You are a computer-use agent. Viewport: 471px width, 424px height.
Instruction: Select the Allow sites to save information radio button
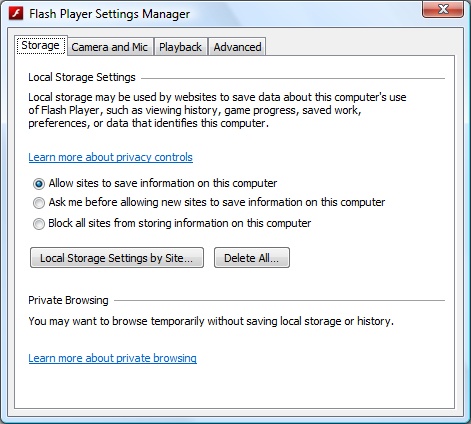pos(39,184)
